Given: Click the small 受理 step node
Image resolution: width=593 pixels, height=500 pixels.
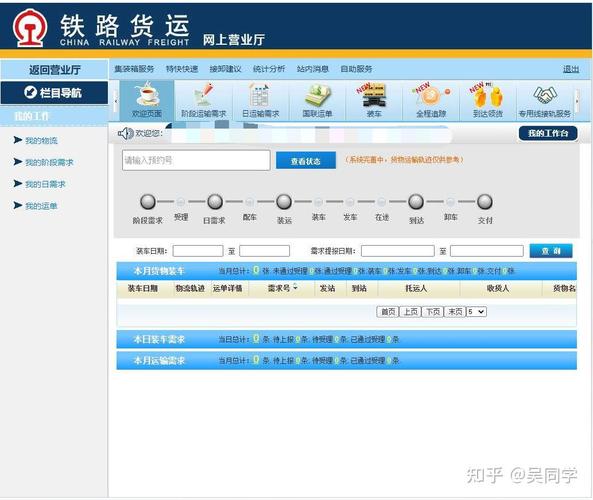Looking at the screenshot, I should [181, 202].
